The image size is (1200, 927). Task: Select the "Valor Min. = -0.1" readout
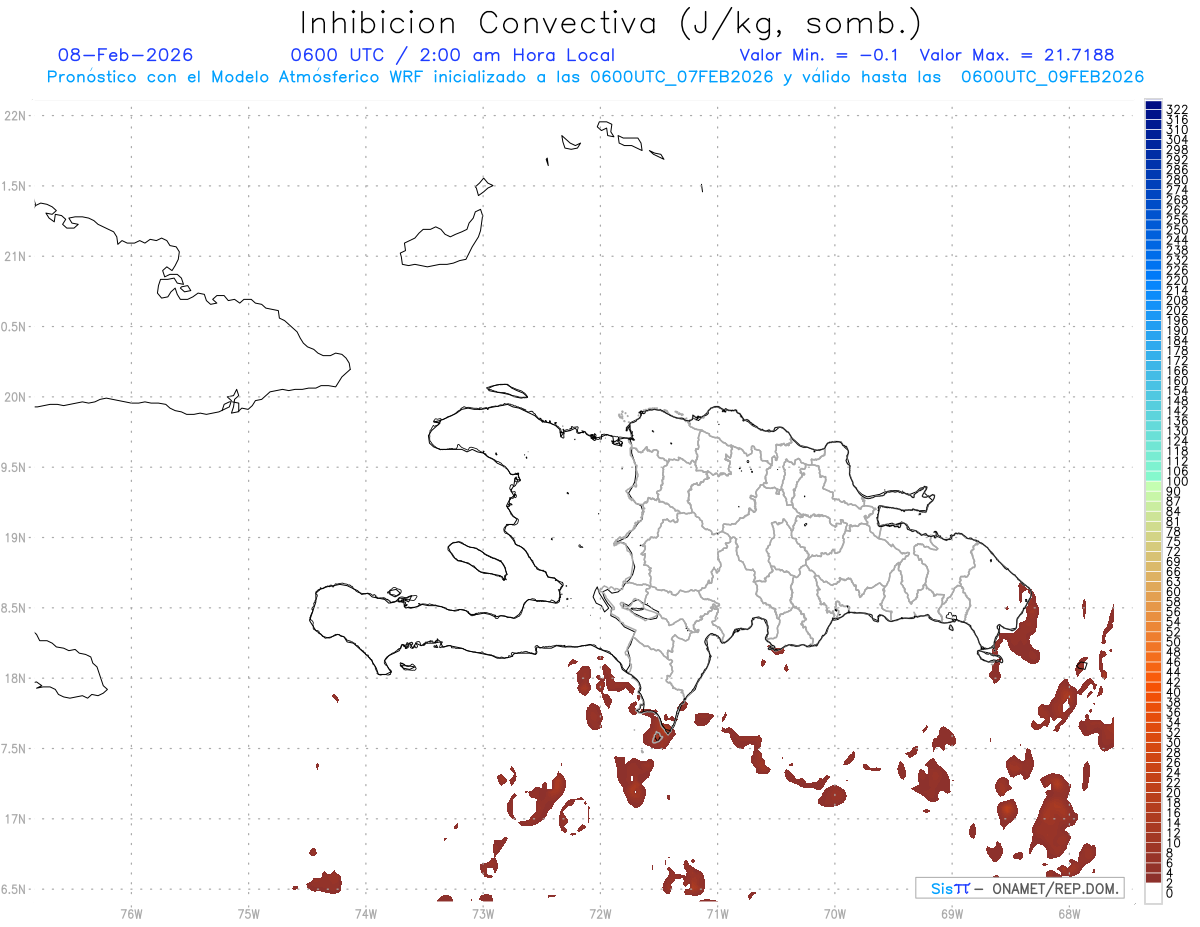point(820,55)
